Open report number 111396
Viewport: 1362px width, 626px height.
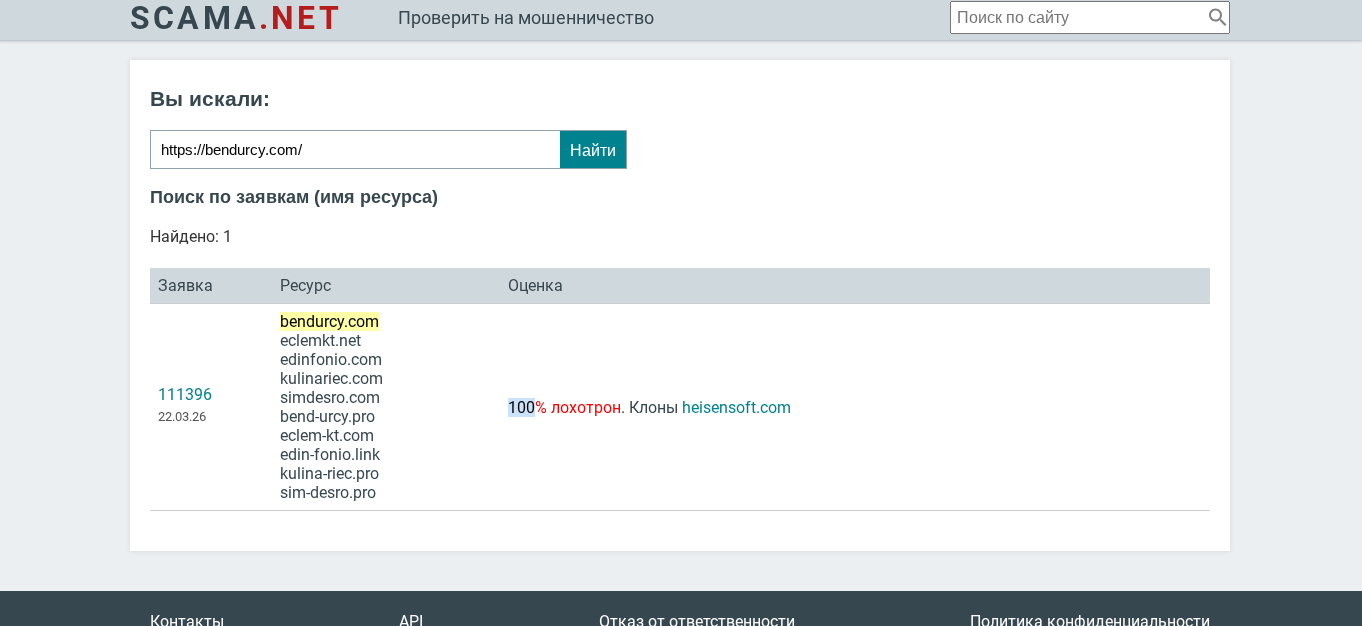click(185, 395)
